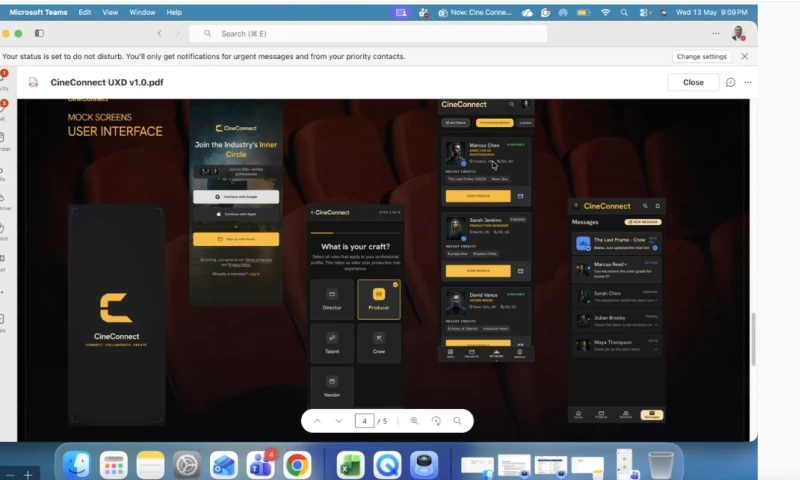Viewport: 800px width, 480px height.
Task: Click the date and time display
Action: tap(711, 12)
